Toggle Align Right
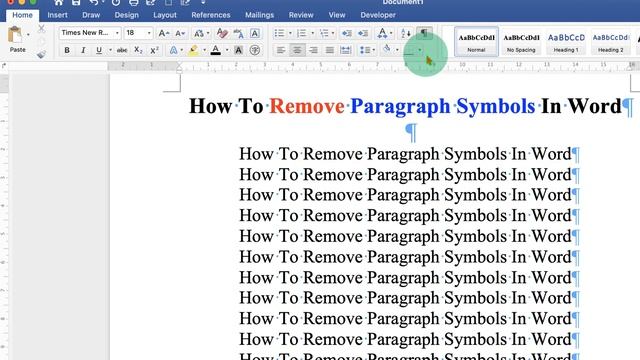 pos(313,50)
